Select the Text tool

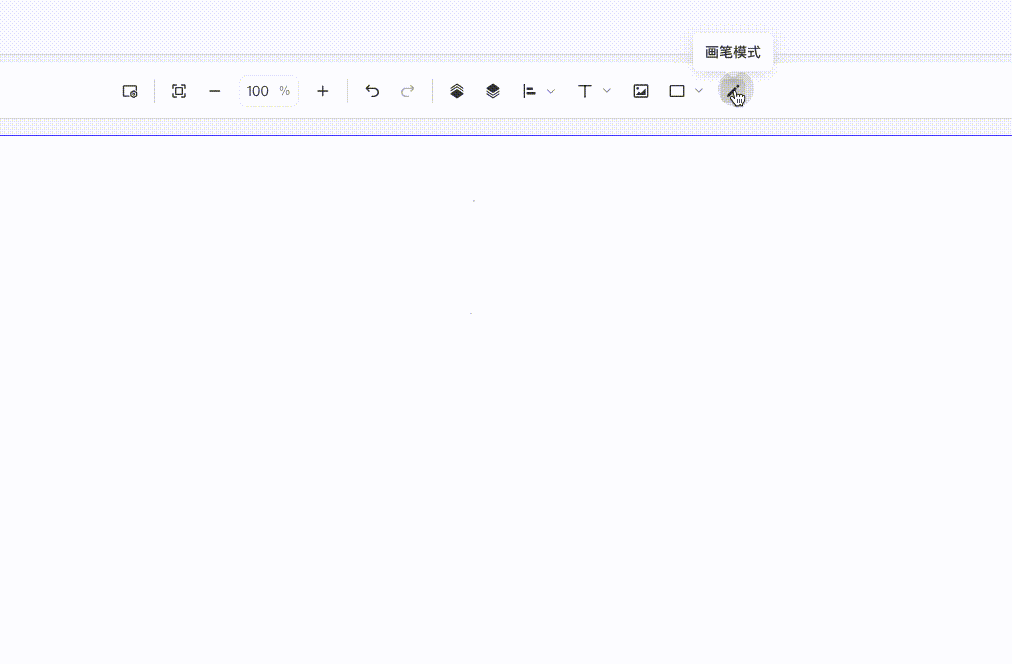(585, 91)
